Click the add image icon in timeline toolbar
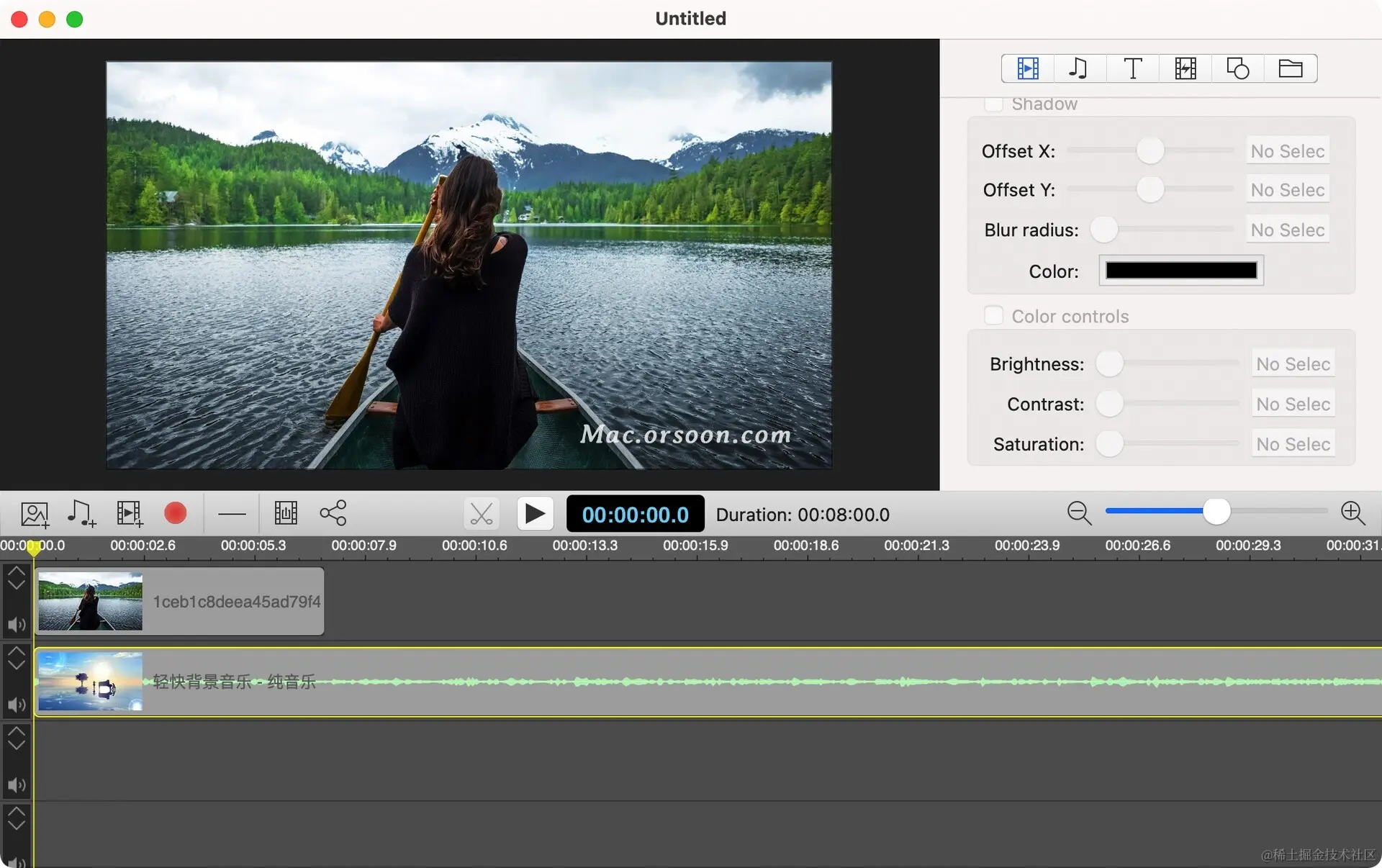The image size is (1382, 868). pos(35,514)
